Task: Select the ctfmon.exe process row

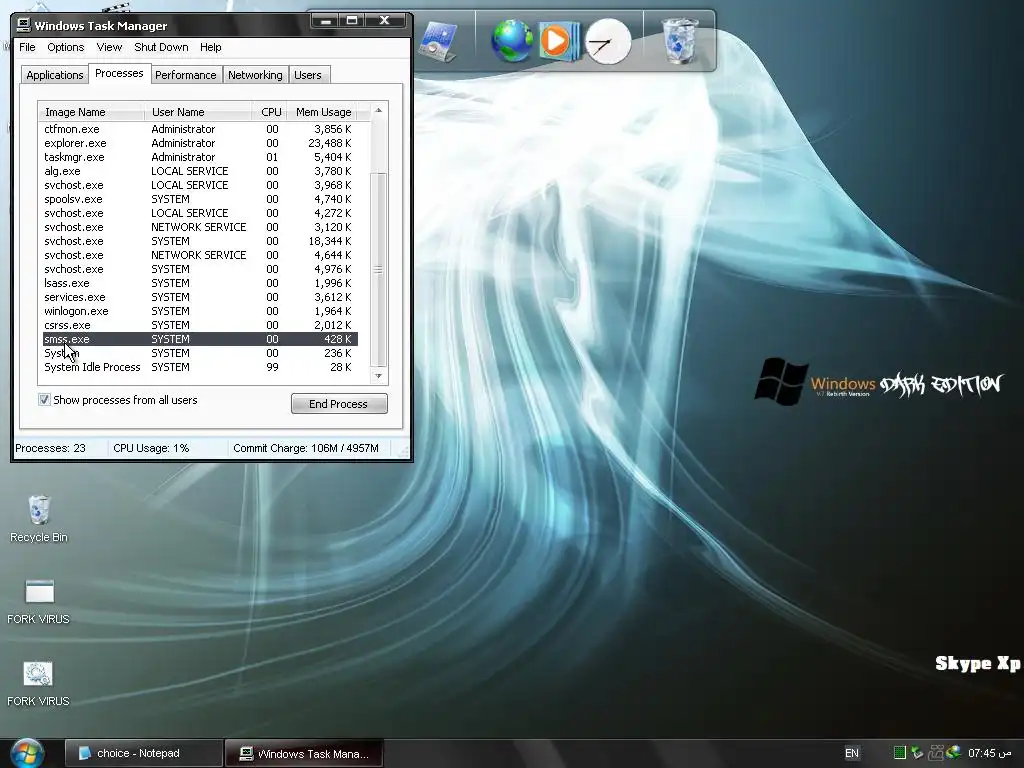Action: click(200, 129)
